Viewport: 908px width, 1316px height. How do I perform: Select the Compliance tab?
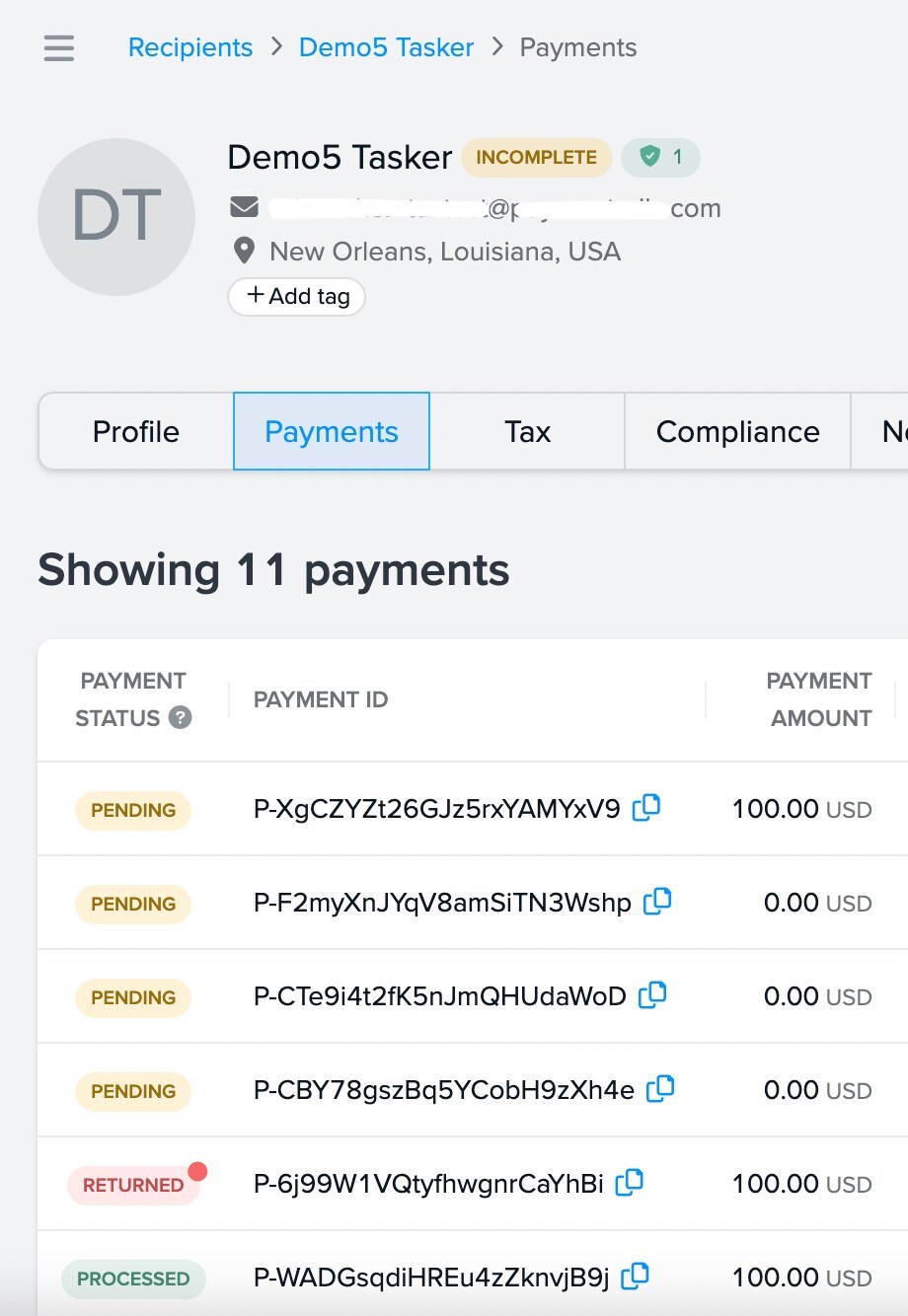tap(737, 431)
